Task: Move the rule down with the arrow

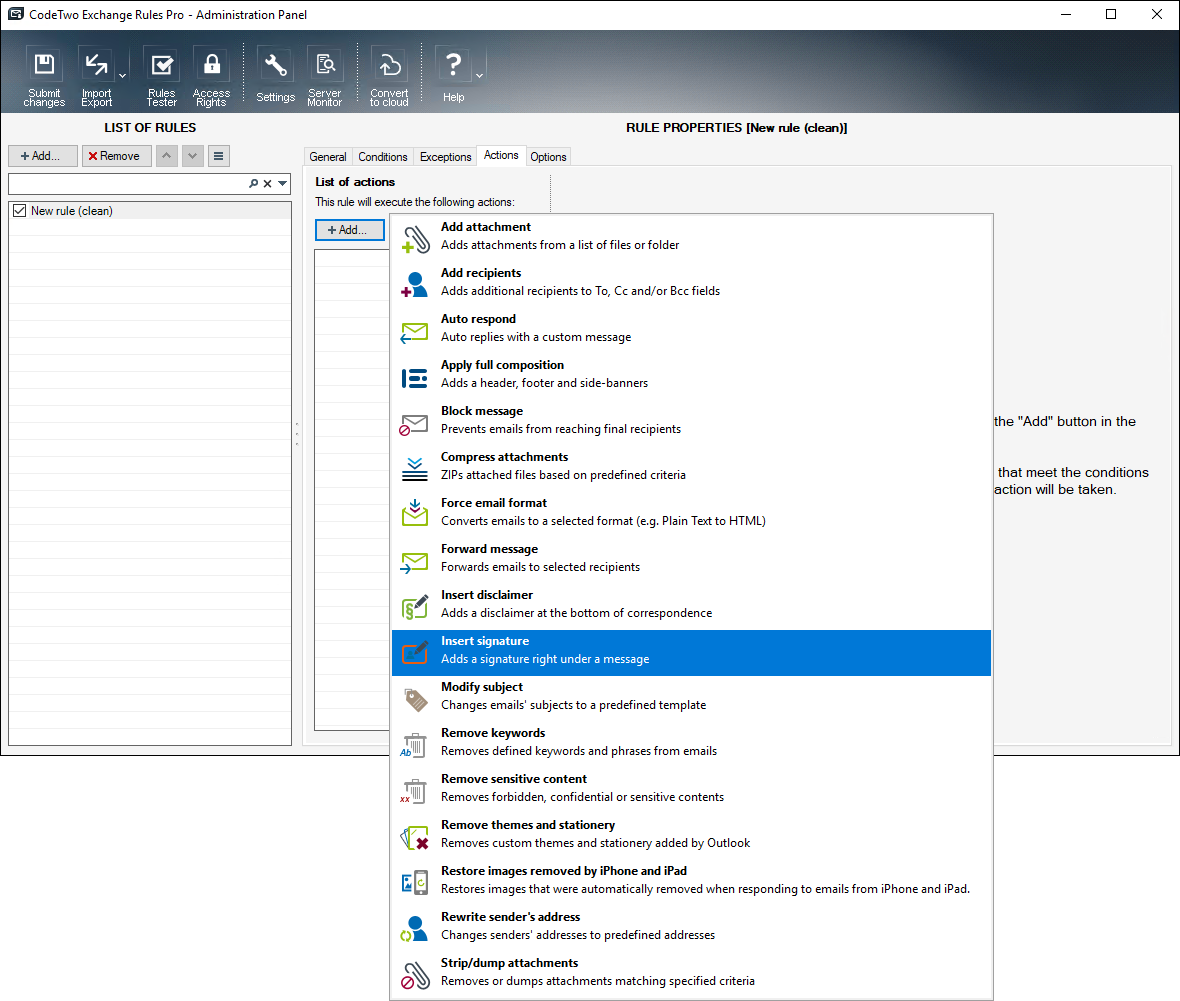Action: tap(193, 156)
